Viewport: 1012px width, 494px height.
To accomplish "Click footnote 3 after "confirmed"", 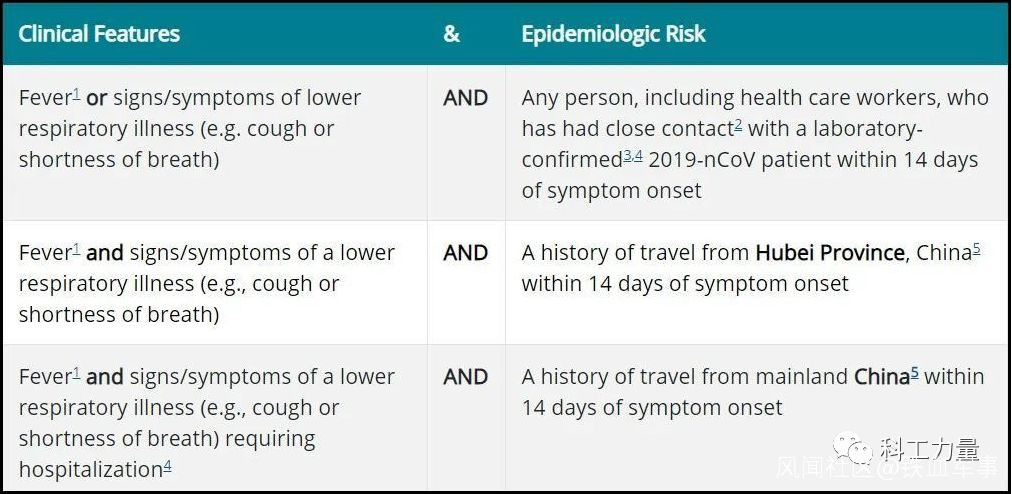I will click(x=627, y=157).
